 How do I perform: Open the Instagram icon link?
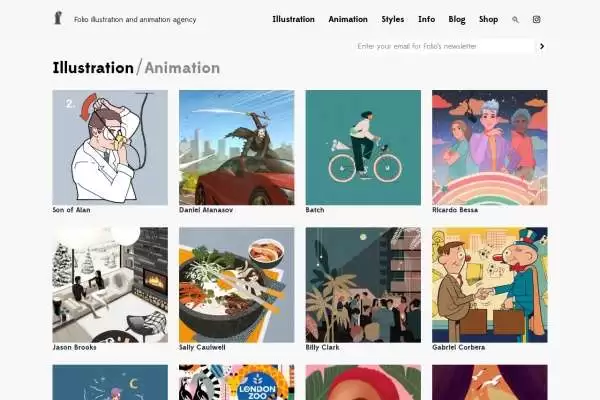point(536,20)
